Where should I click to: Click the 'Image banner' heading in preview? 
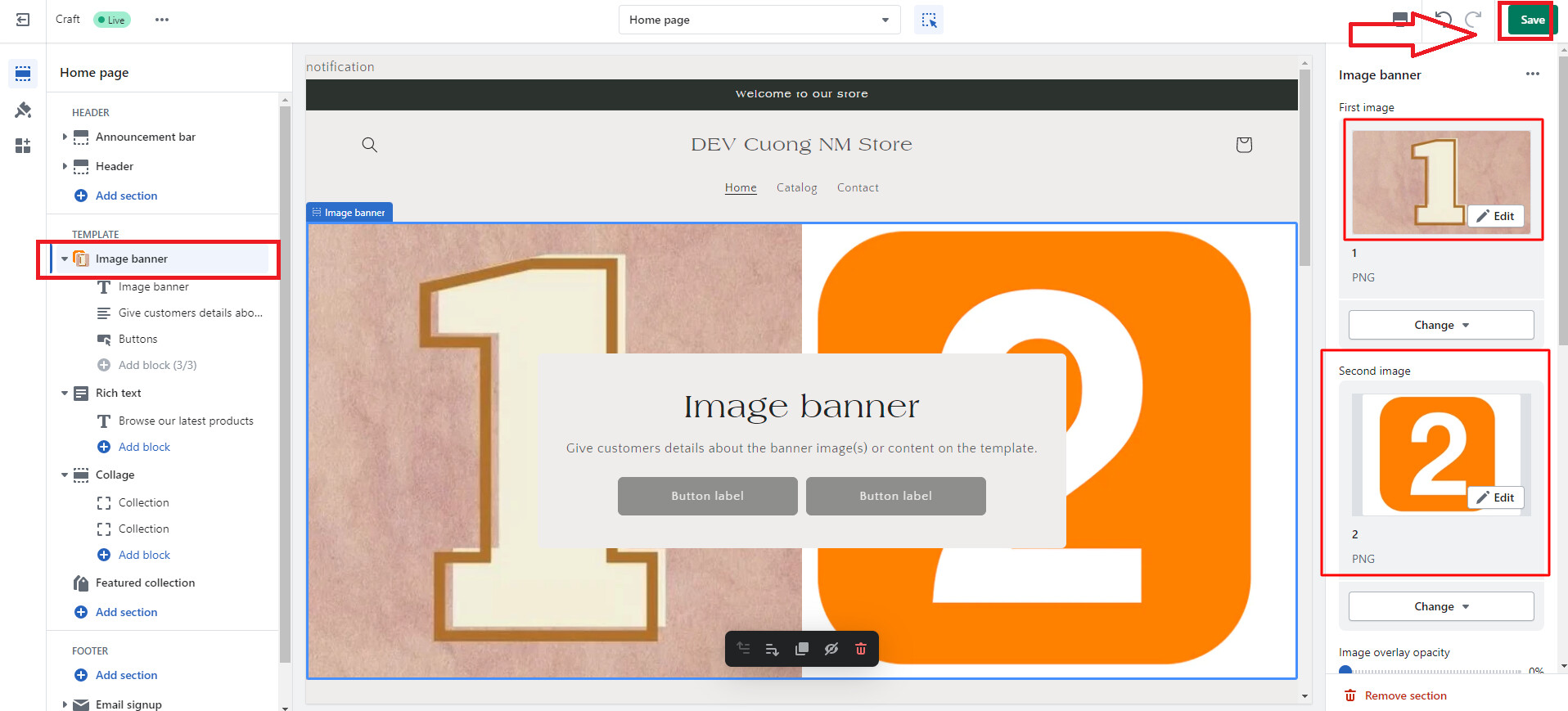tap(801, 407)
